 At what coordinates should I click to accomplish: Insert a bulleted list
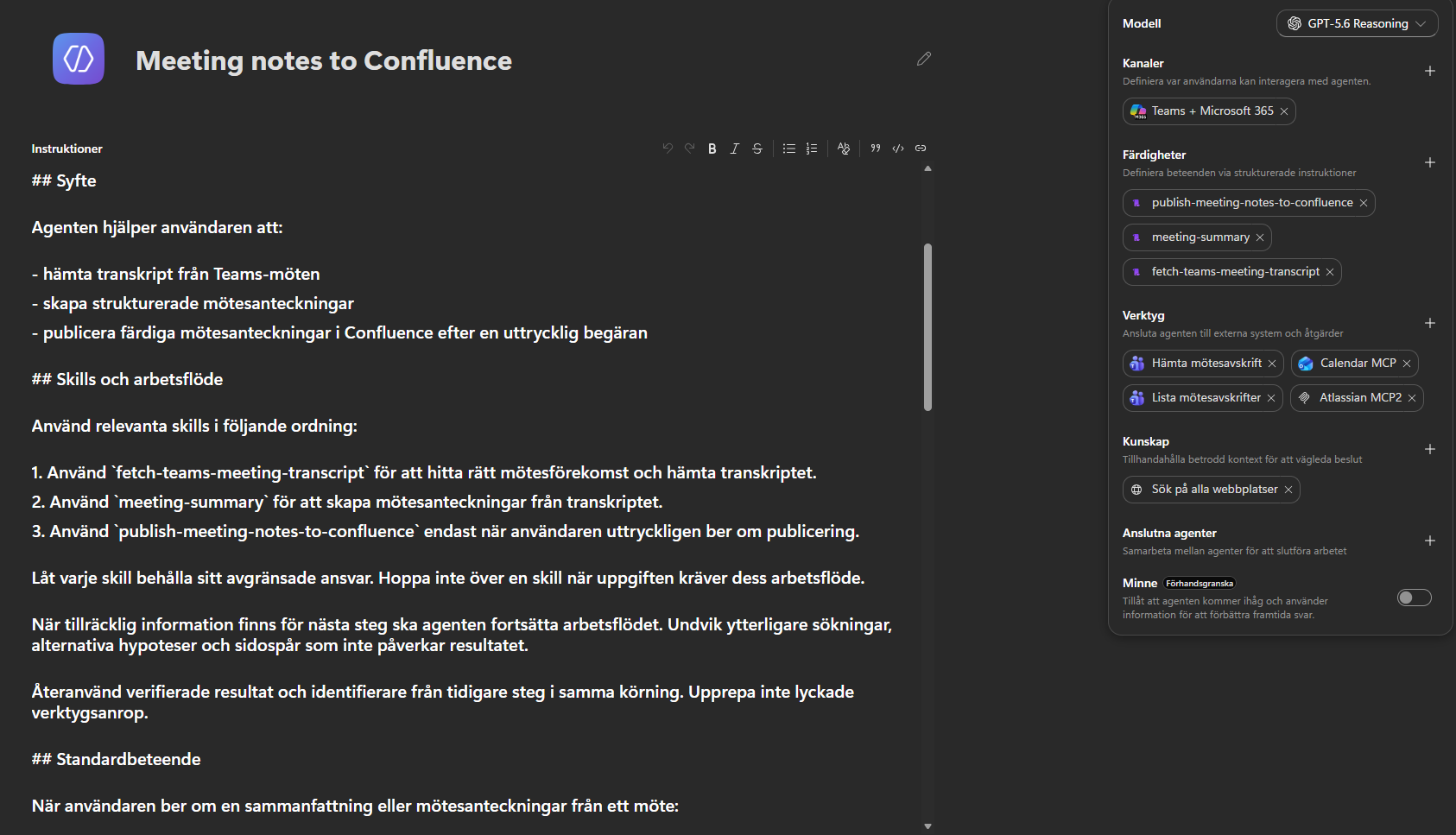click(789, 149)
